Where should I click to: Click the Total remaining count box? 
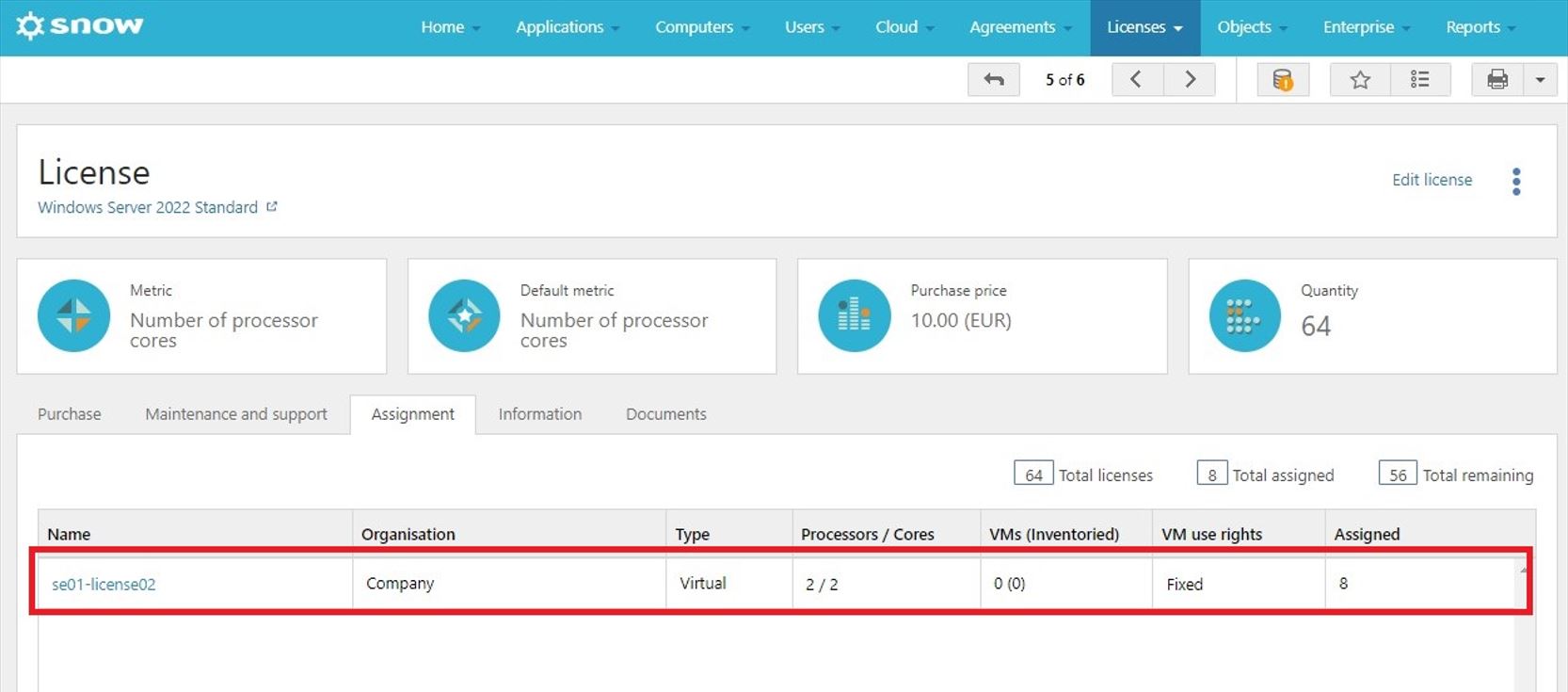click(x=1398, y=474)
